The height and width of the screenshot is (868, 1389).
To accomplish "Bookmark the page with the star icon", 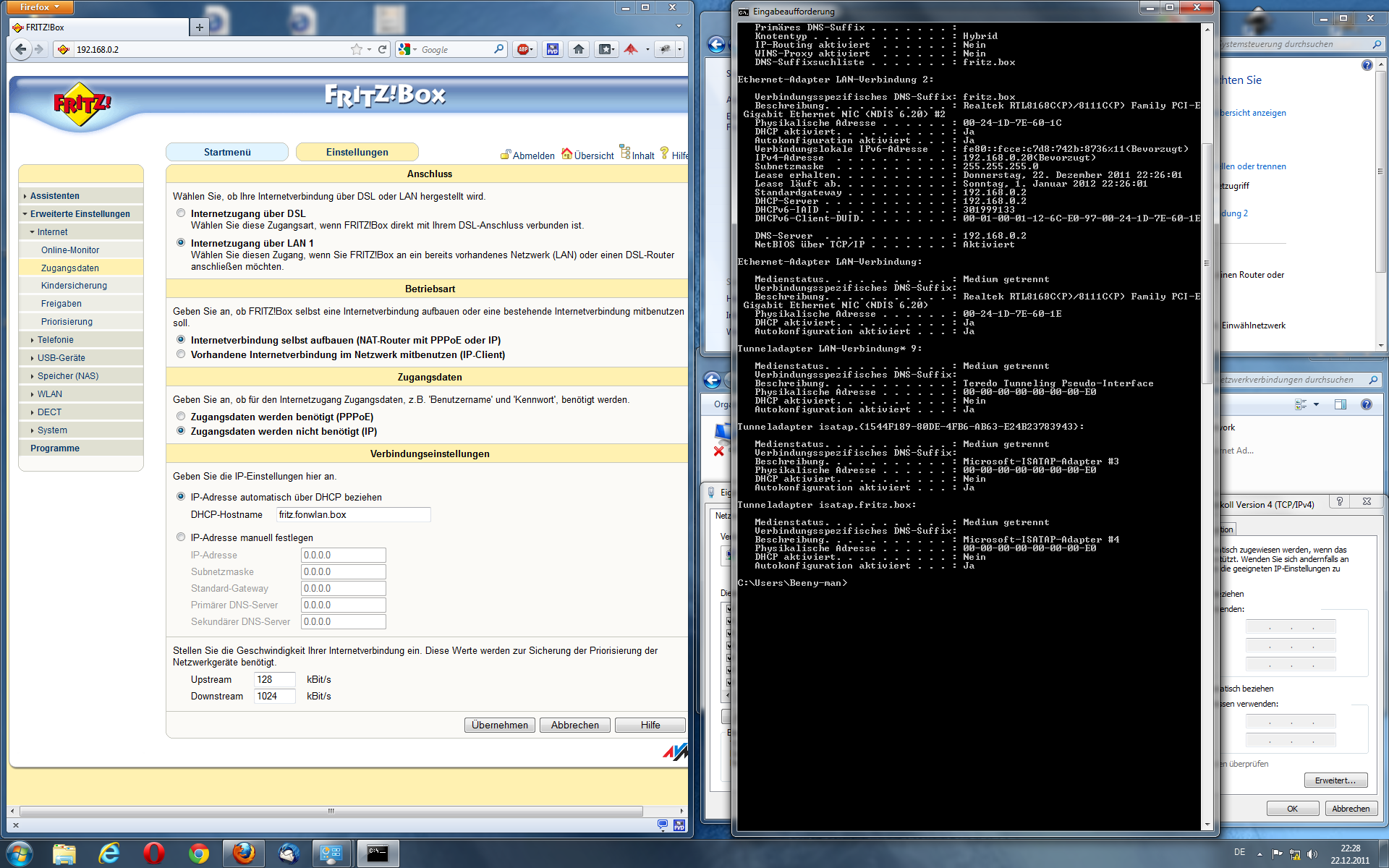I will [356, 49].
